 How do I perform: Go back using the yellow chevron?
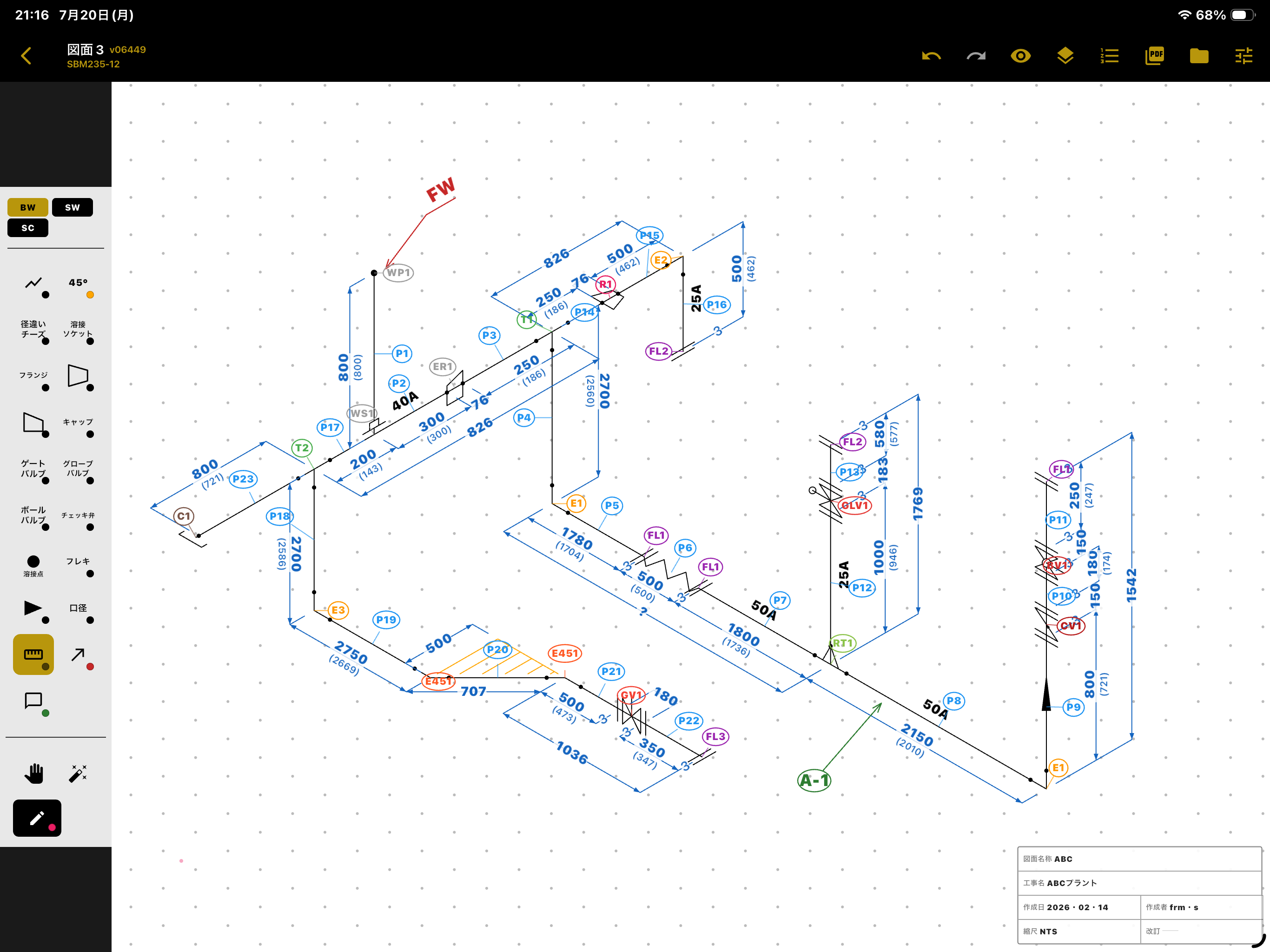pyautogui.click(x=26, y=56)
